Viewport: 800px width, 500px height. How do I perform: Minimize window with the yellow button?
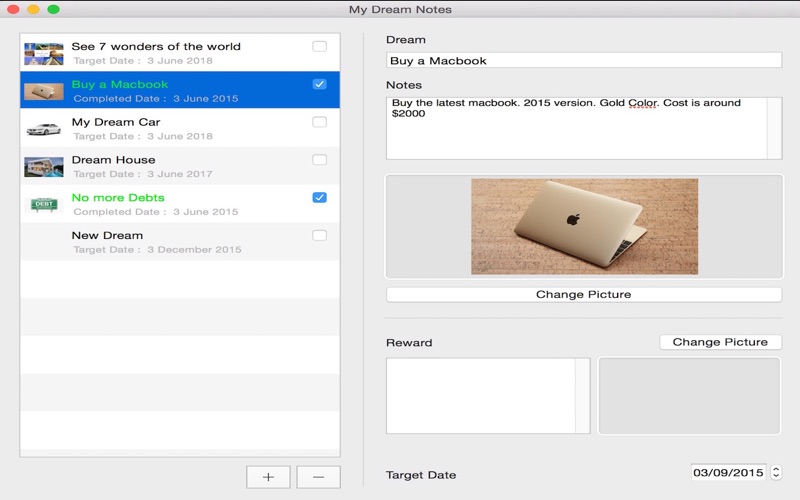tap(33, 9)
